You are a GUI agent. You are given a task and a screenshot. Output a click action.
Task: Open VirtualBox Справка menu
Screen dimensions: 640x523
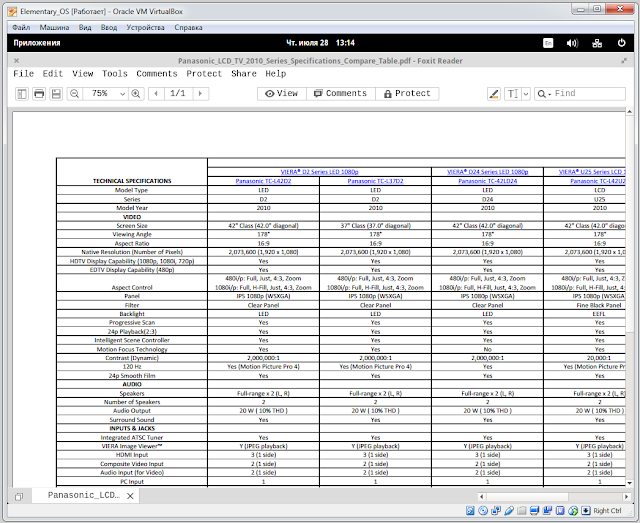click(x=188, y=27)
